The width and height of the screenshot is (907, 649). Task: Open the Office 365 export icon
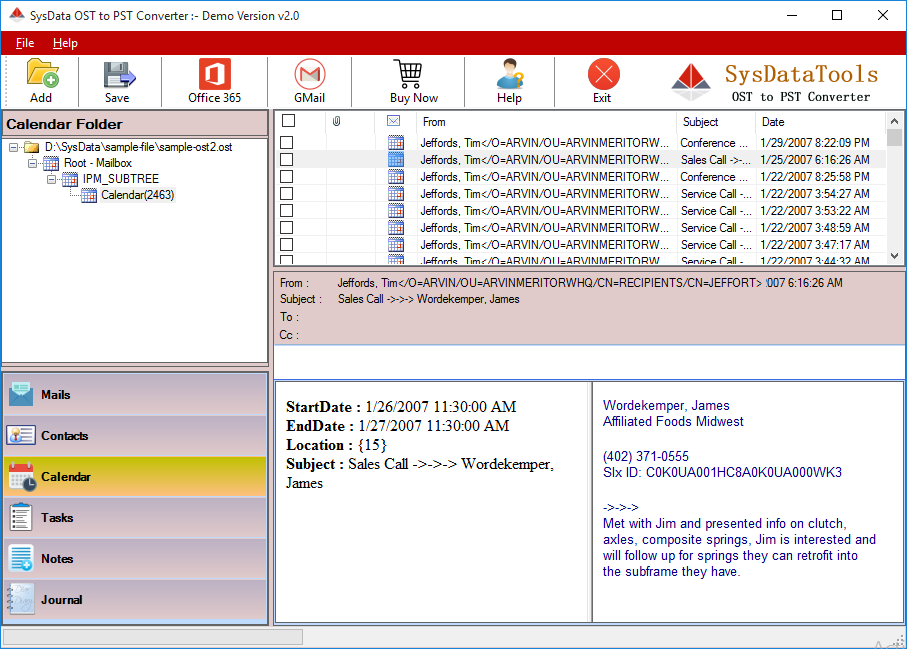point(214,75)
